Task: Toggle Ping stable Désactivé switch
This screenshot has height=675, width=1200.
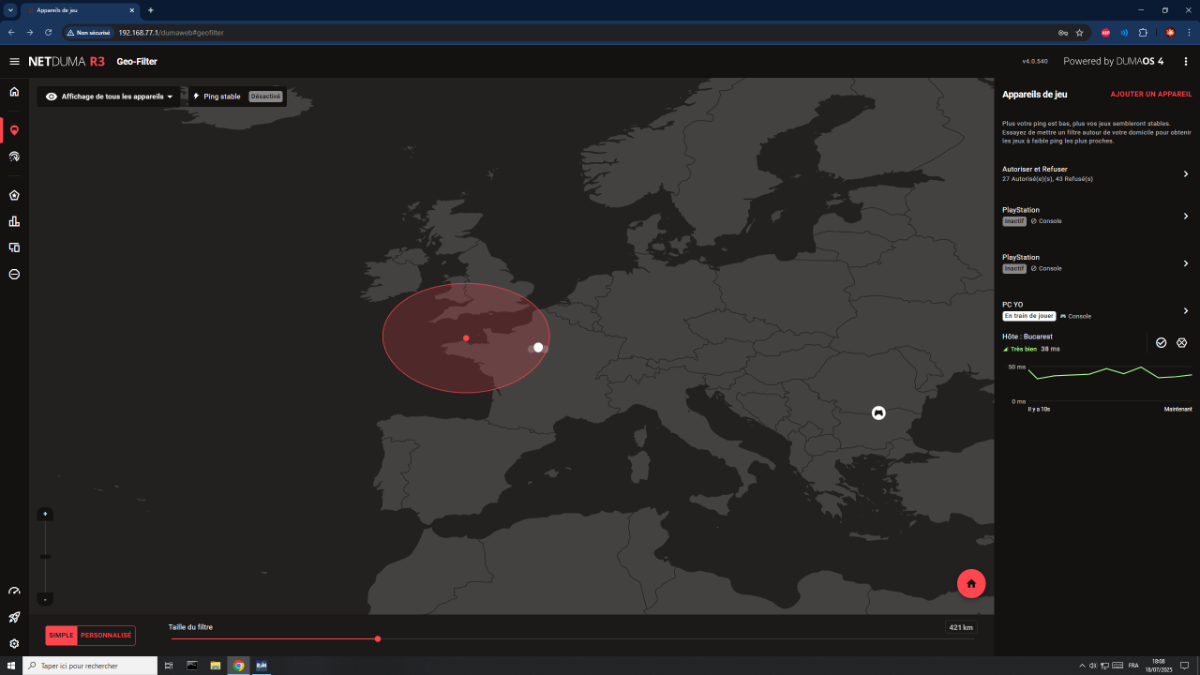Action: point(265,97)
